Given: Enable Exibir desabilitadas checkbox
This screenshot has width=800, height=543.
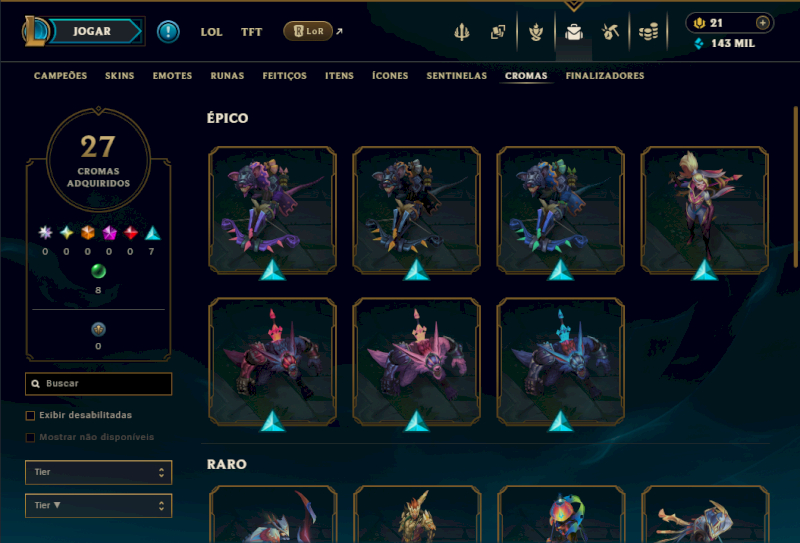Looking at the screenshot, I should pyautogui.click(x=30, y=415).
